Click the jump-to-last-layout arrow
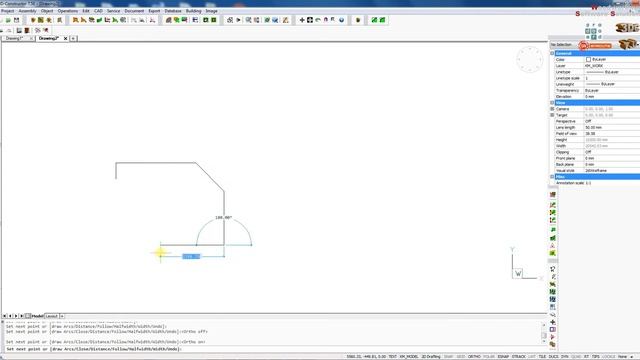Image resolution: width=640 pixels, height=360 pixels. [x=22, y=316]
